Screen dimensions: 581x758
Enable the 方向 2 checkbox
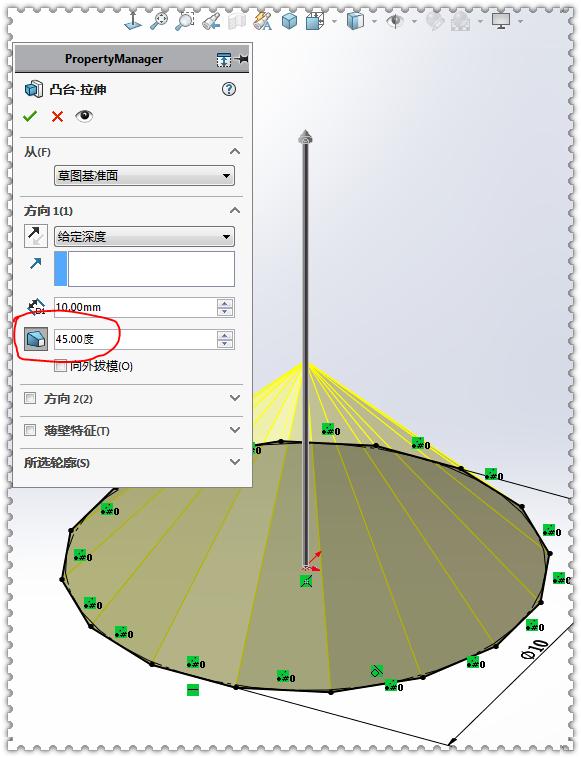coord(30,398)
